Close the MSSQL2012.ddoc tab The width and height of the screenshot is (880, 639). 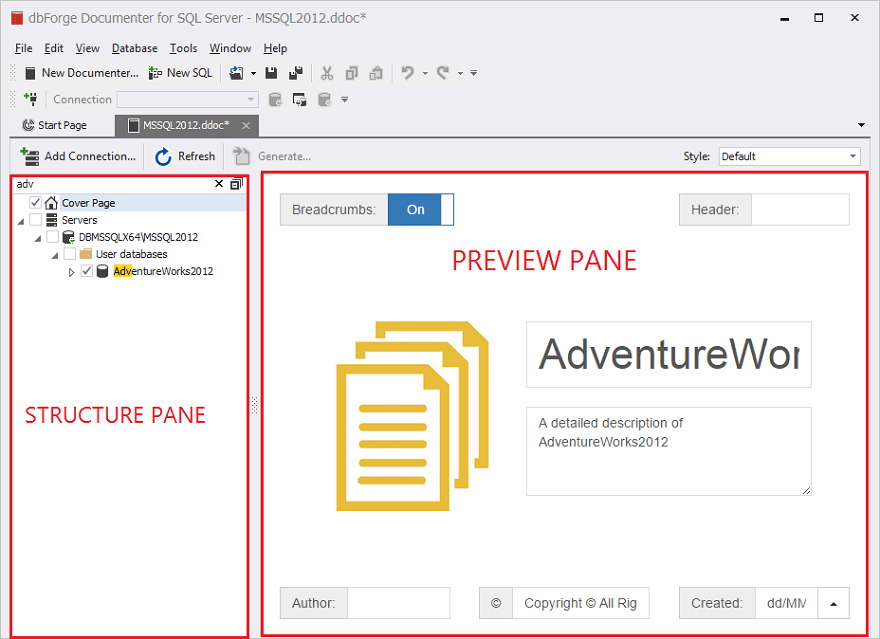click(246, 126)
